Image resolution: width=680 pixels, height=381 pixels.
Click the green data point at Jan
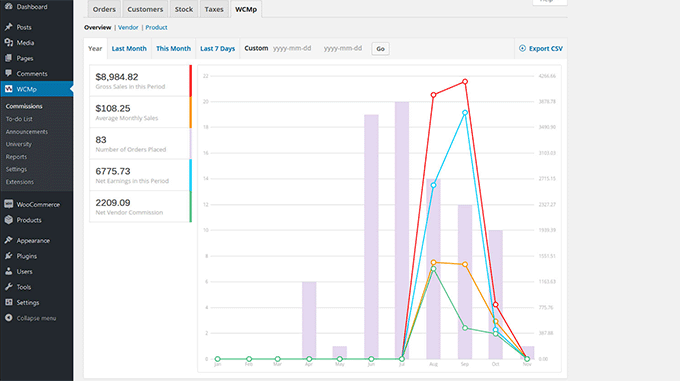[x=218, y=359]
